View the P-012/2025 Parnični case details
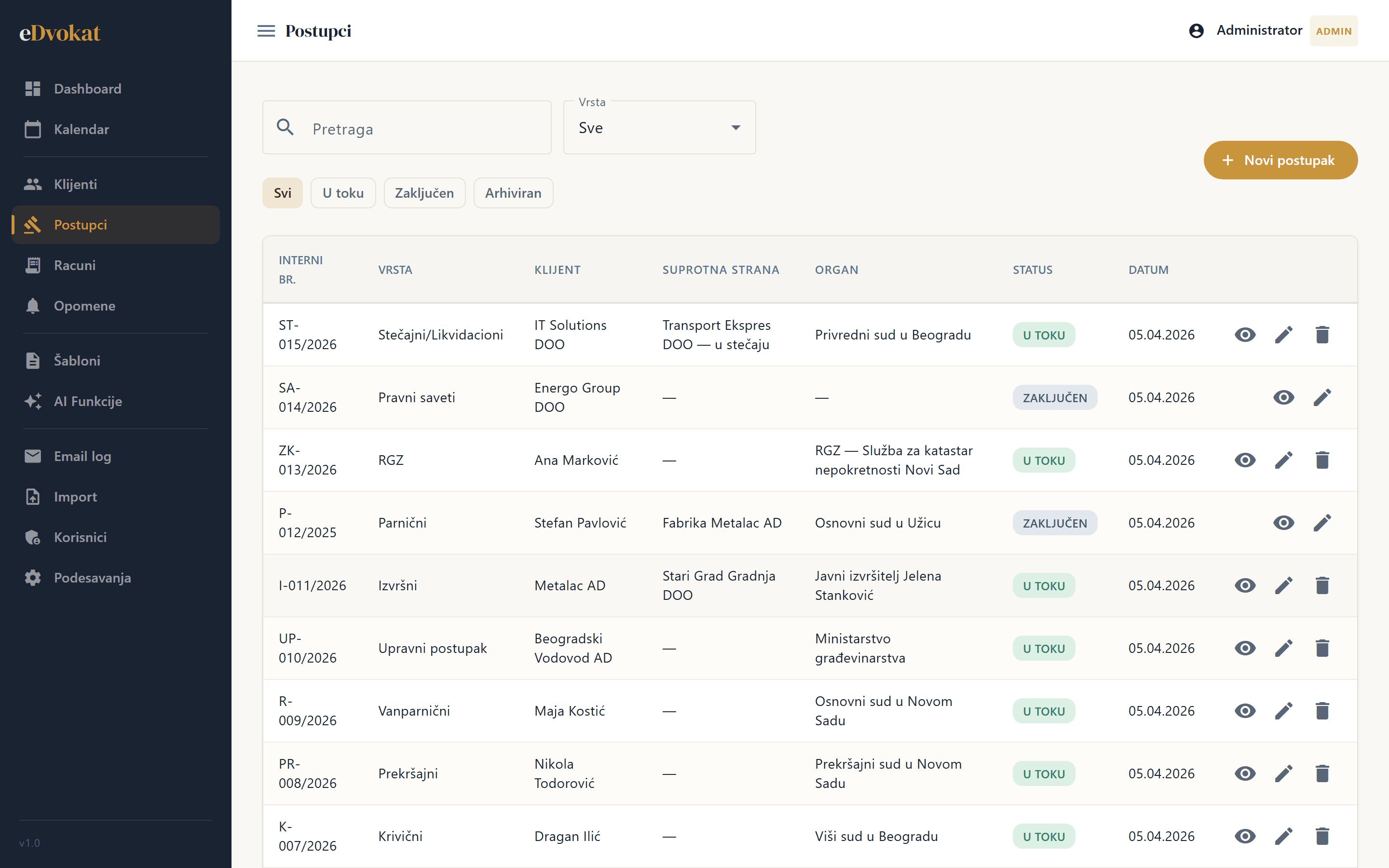Image resolution: width=1389 pixels, height=868 pixels. coord(1283,523)
